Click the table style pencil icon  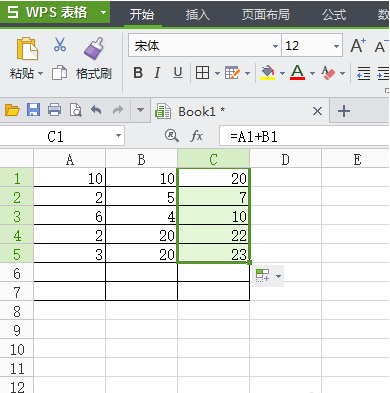pos(232,73)
